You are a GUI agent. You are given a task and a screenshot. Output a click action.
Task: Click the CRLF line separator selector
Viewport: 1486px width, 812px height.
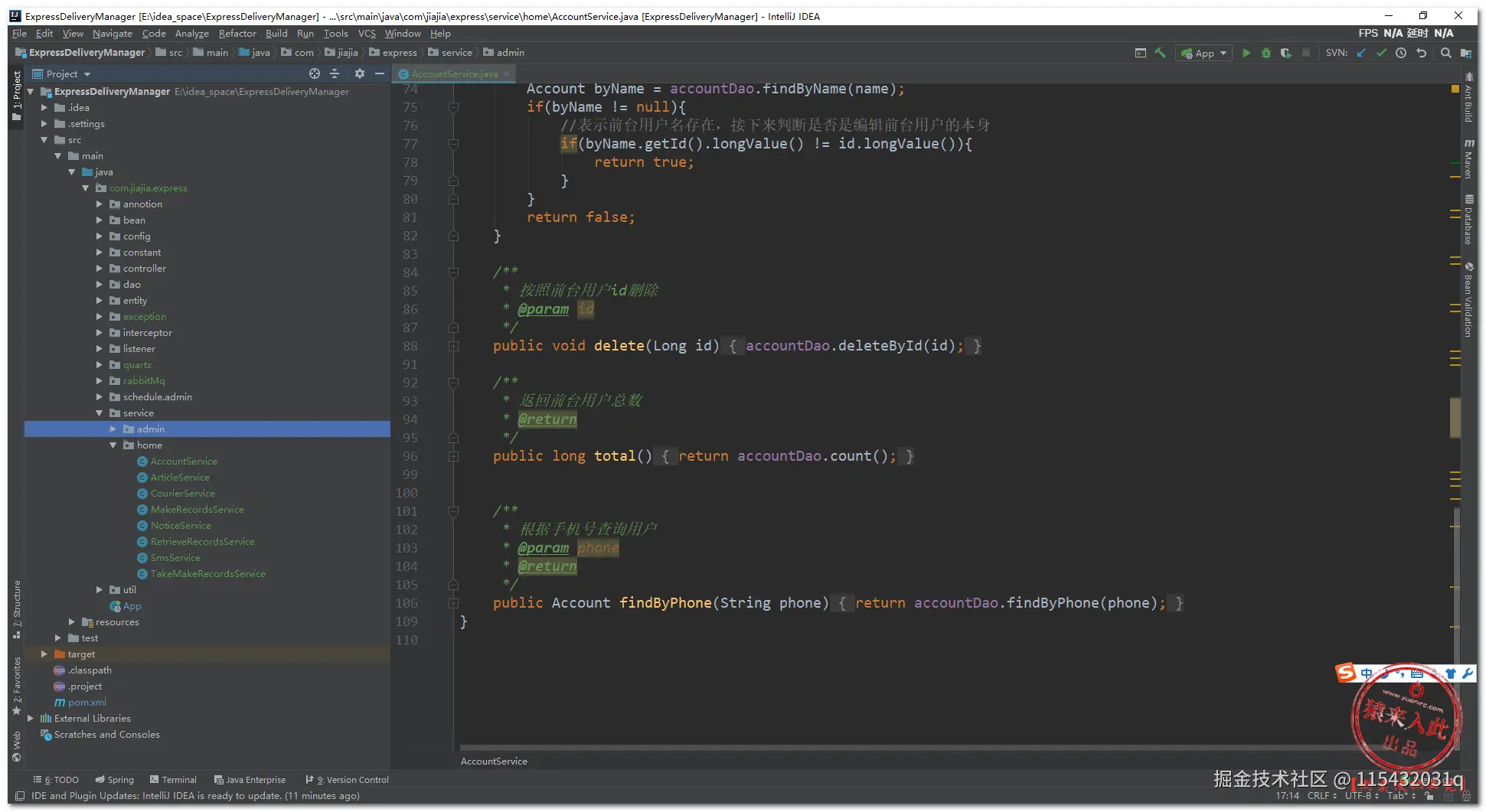tap(1322, 796)
